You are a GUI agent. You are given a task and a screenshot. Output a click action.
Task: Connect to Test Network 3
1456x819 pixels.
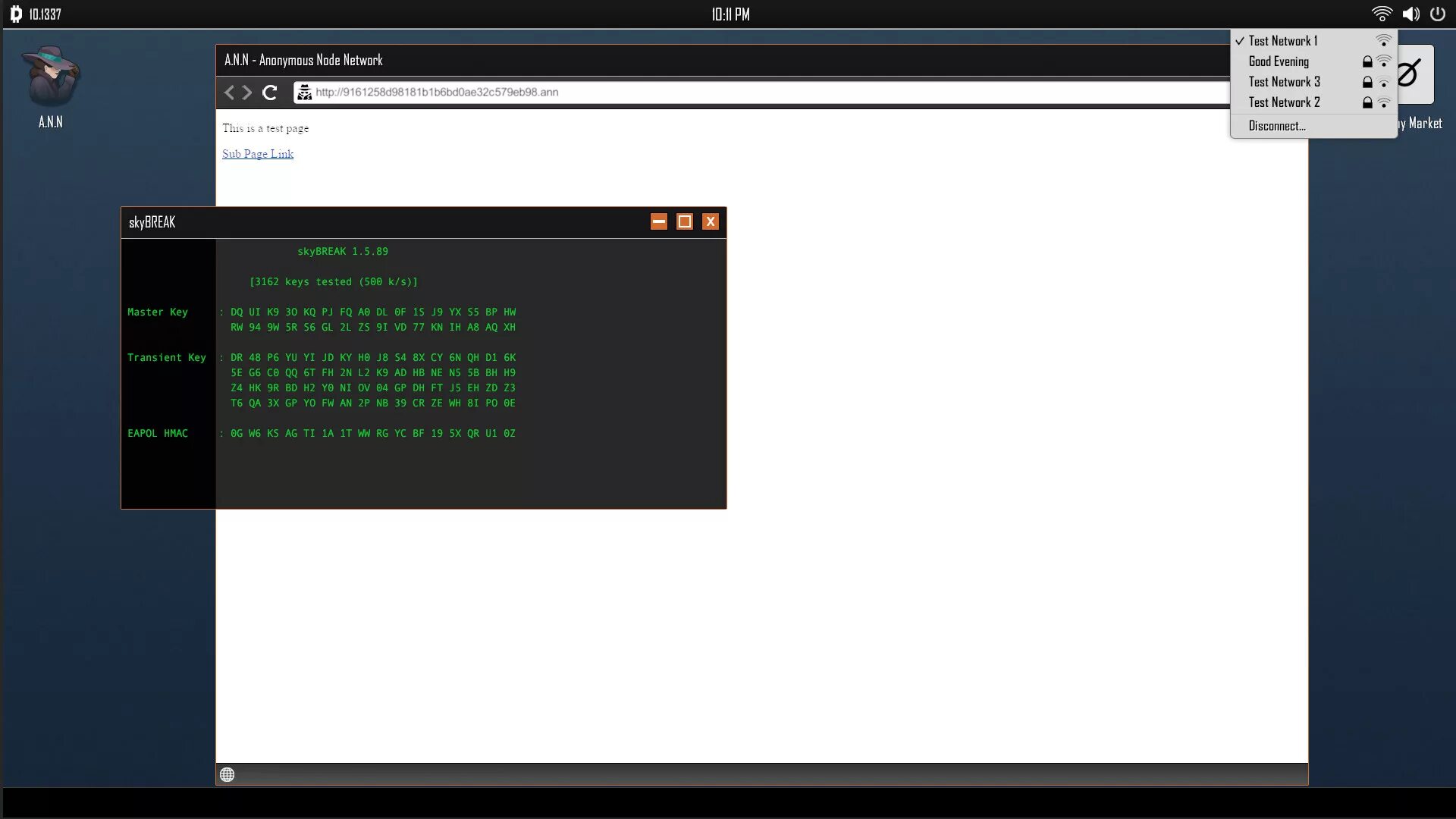point(1284,82)
